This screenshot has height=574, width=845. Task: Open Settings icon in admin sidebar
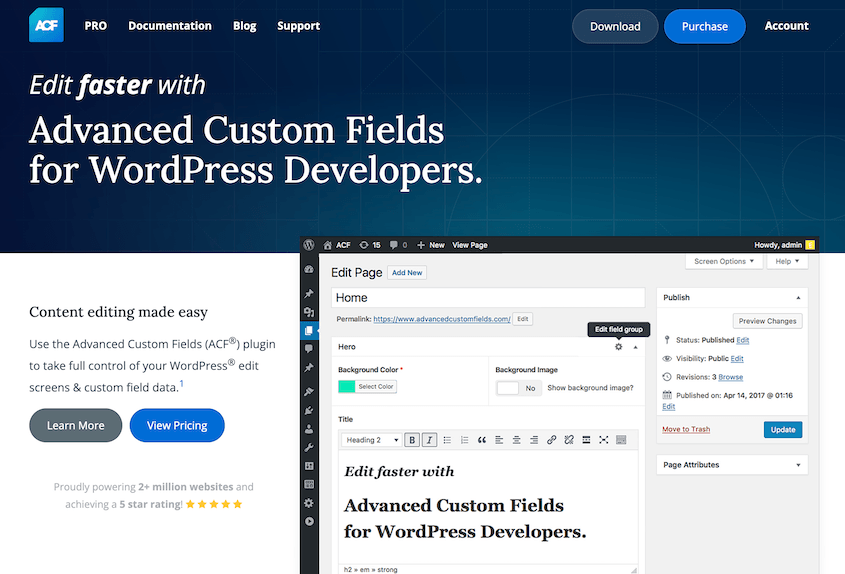tap(309, 503)
